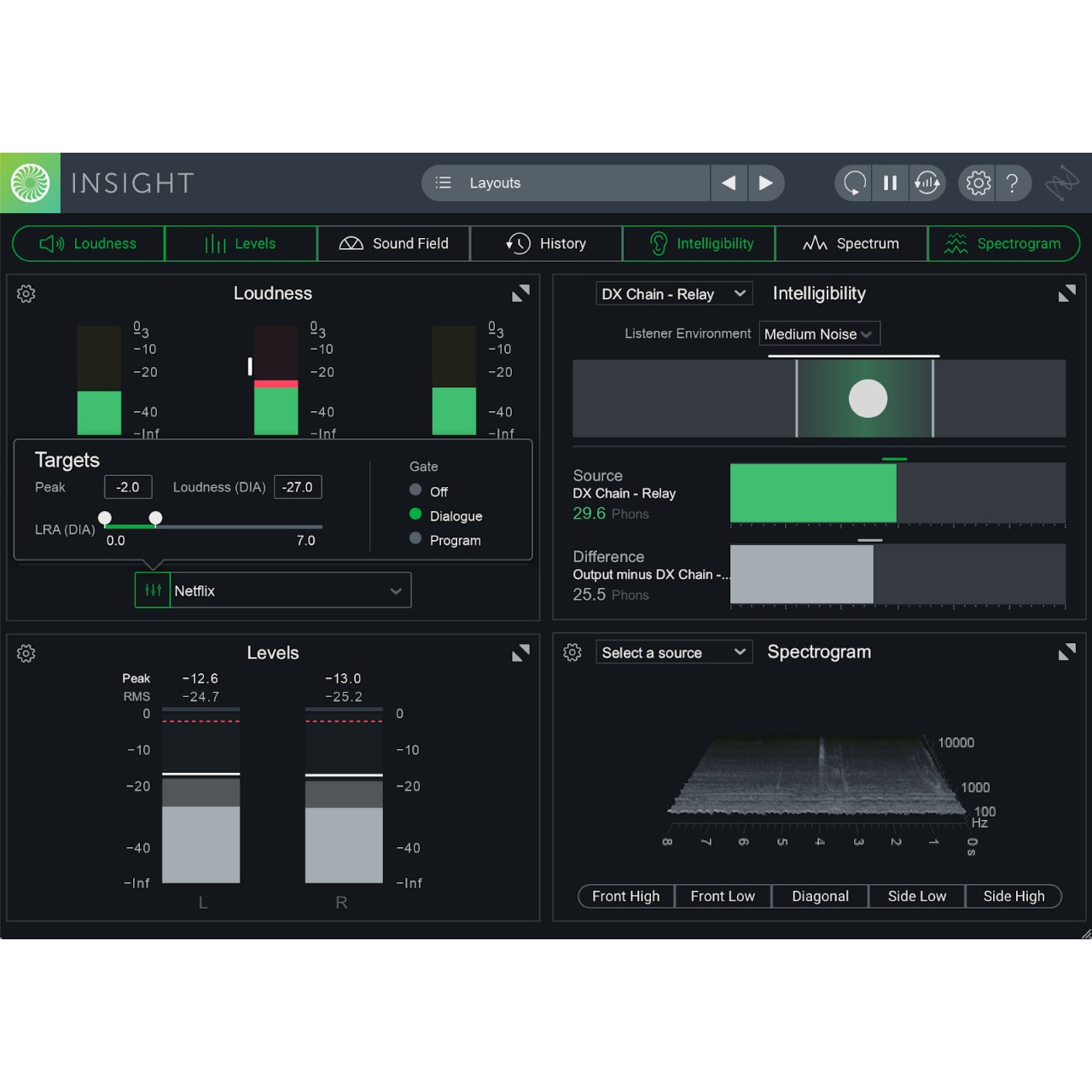
Task: Click the Difference intelligibility bar
Action: click(x=897, y=574)
